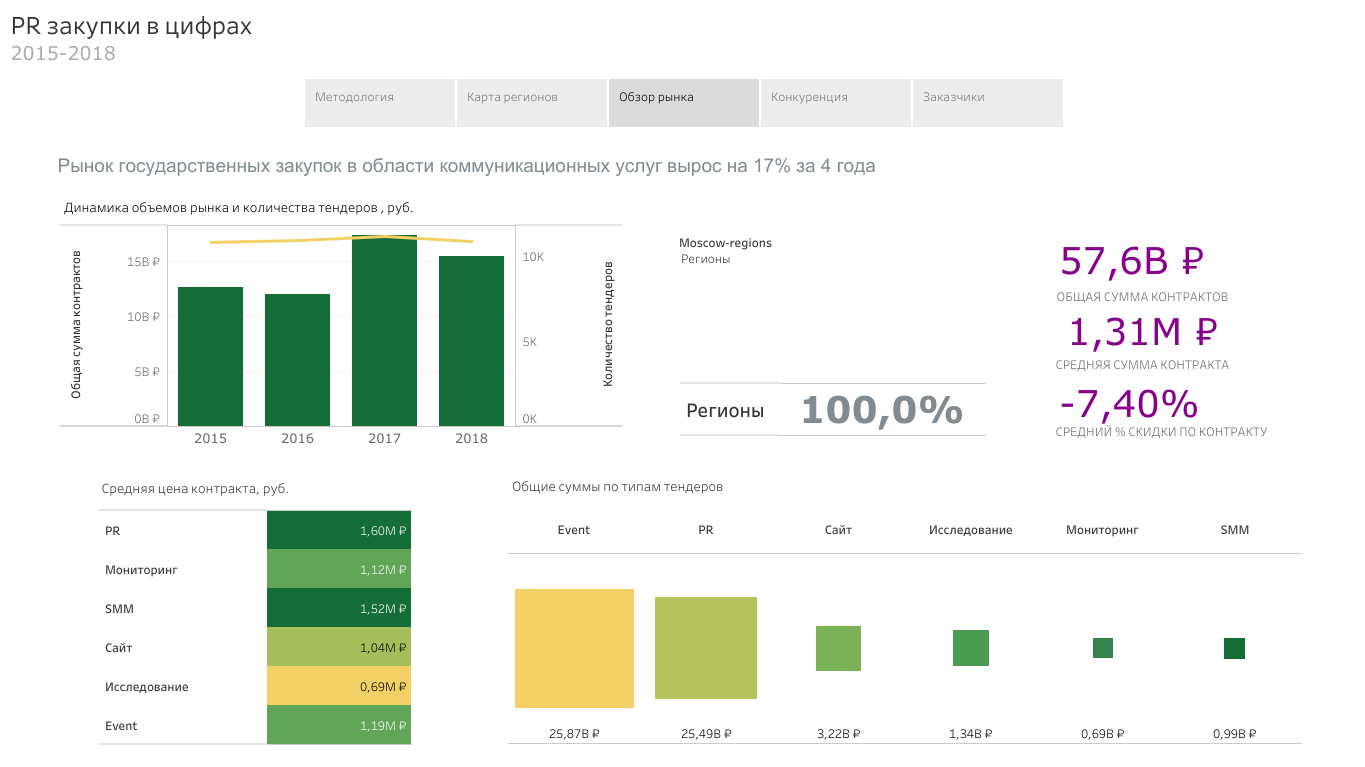Select the PR olive square
1365x767 pixels.
tap(706, 648)
